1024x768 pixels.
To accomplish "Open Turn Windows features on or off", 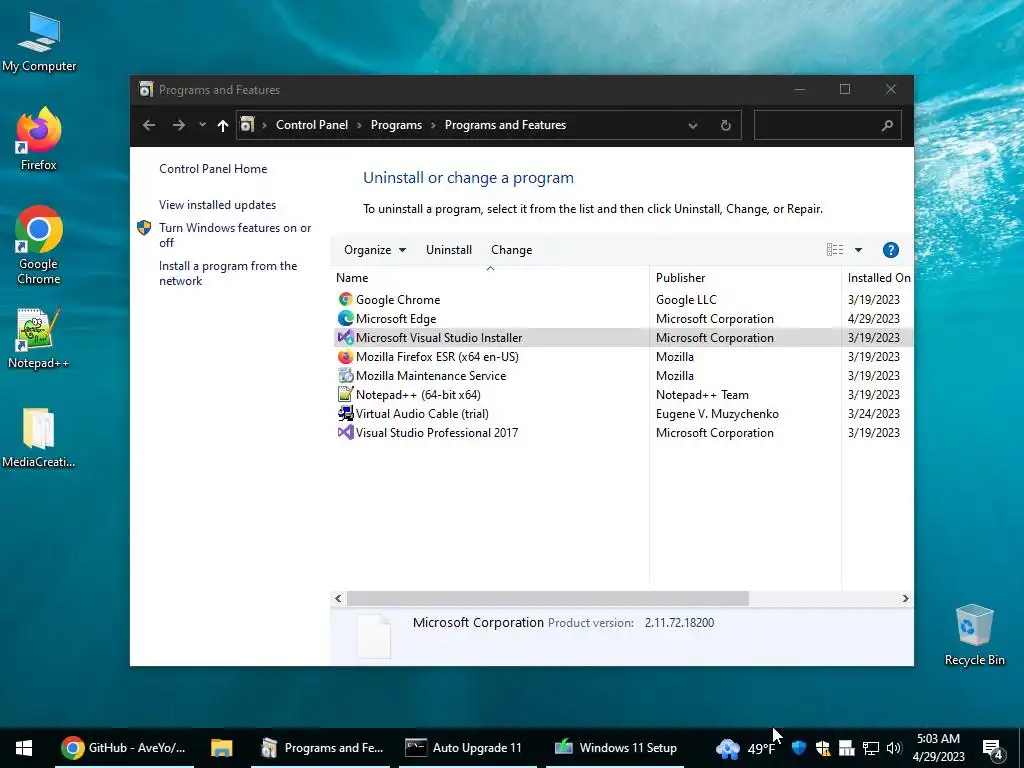I will point(235,235).
